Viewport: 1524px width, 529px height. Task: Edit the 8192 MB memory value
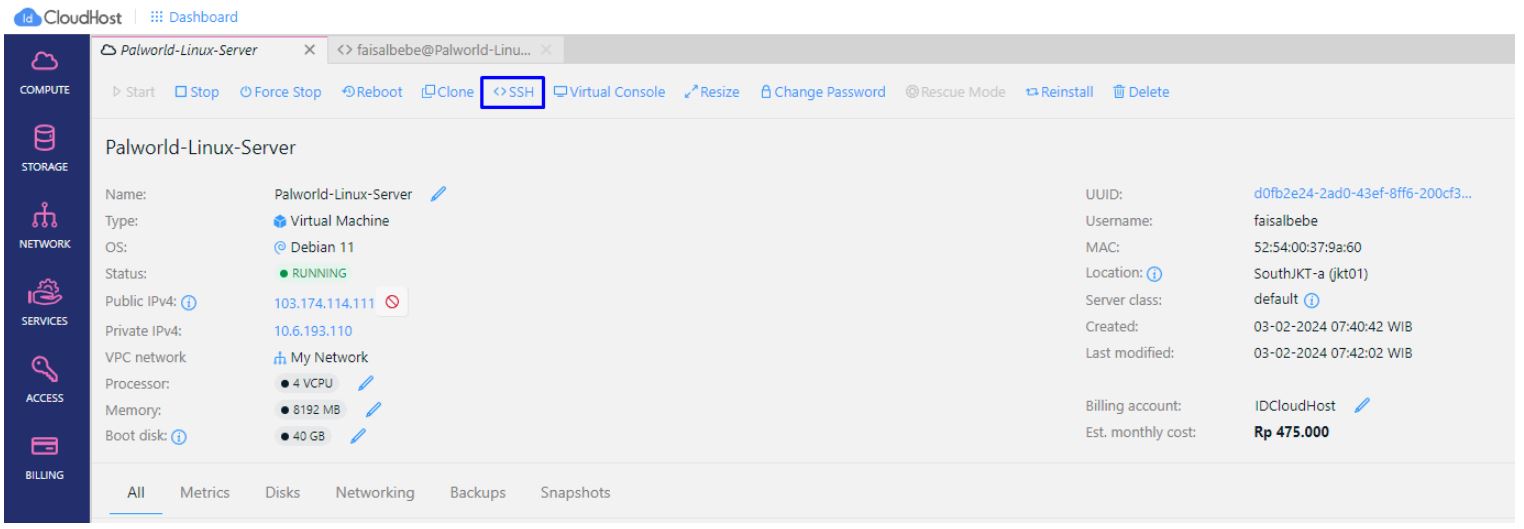(x=373, y=408)
